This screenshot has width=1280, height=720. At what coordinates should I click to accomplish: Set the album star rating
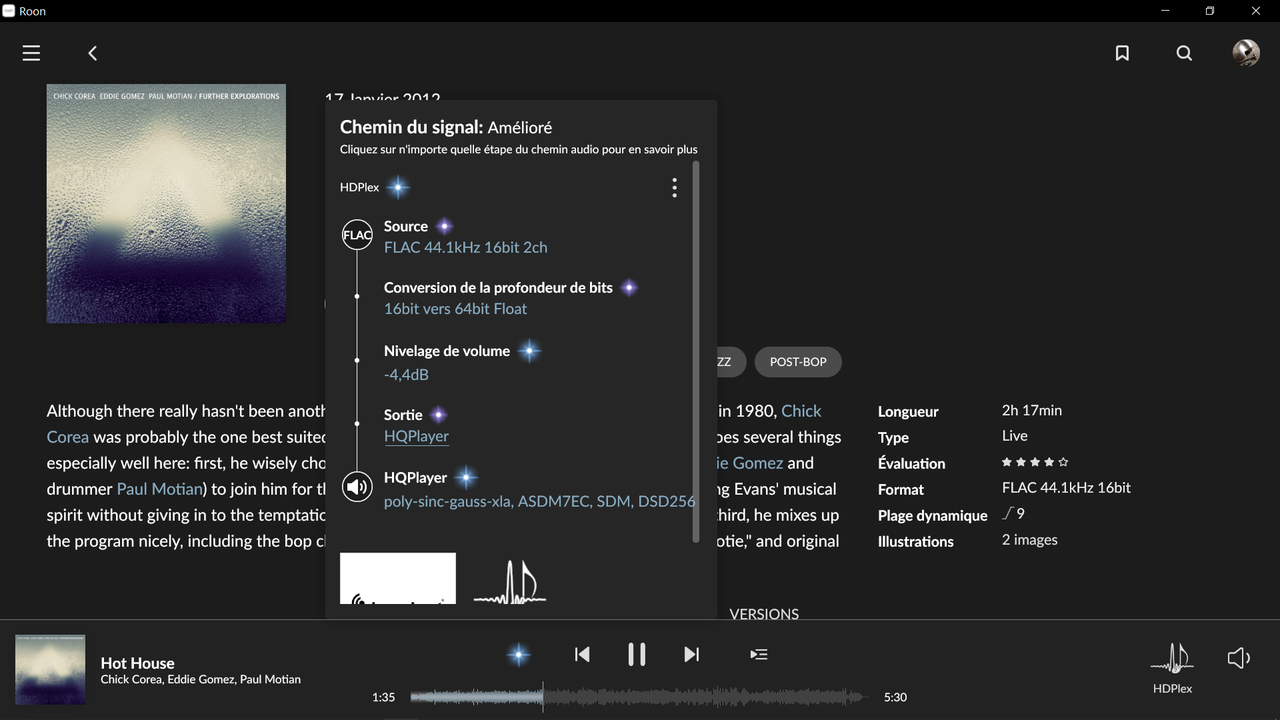[1035, 462]
